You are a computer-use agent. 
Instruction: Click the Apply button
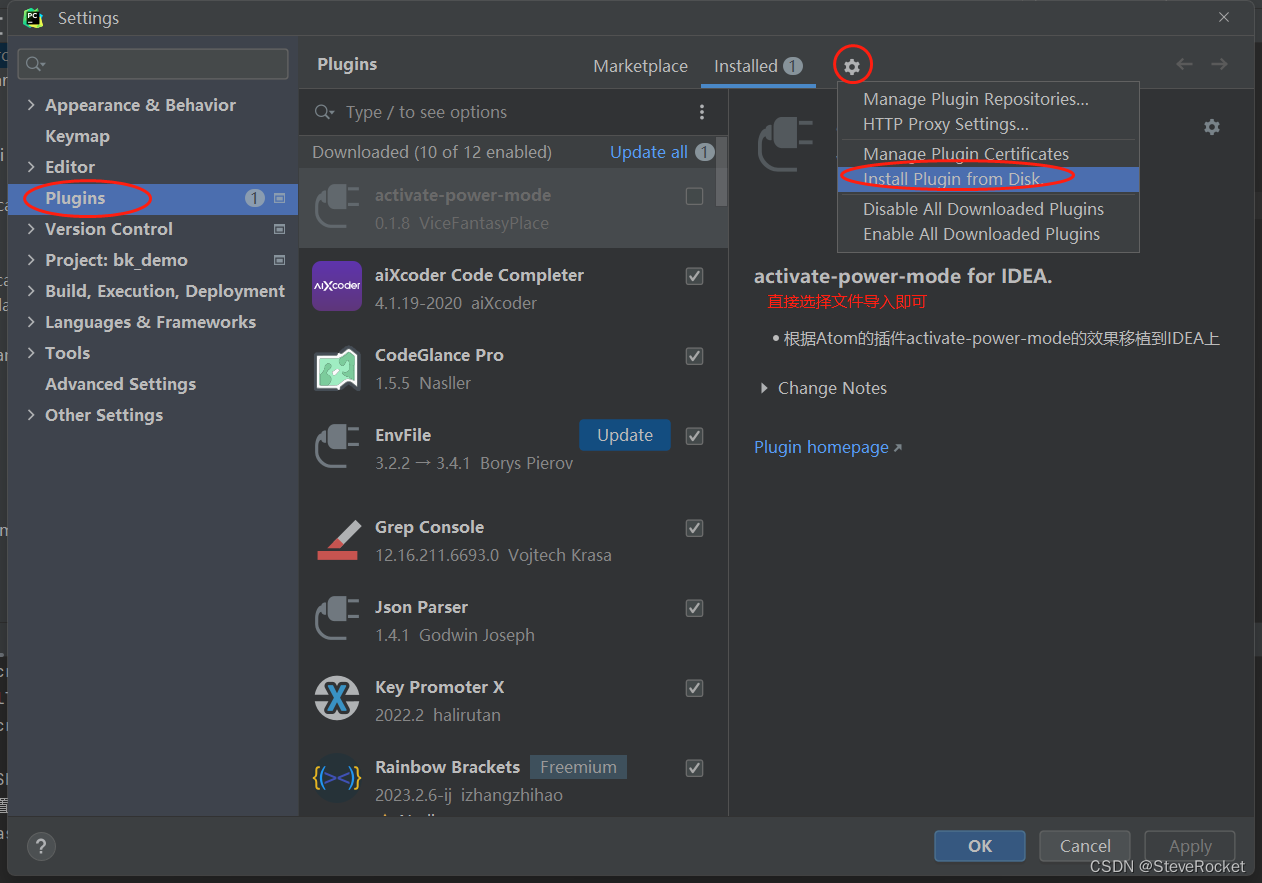click(1190, 846)
